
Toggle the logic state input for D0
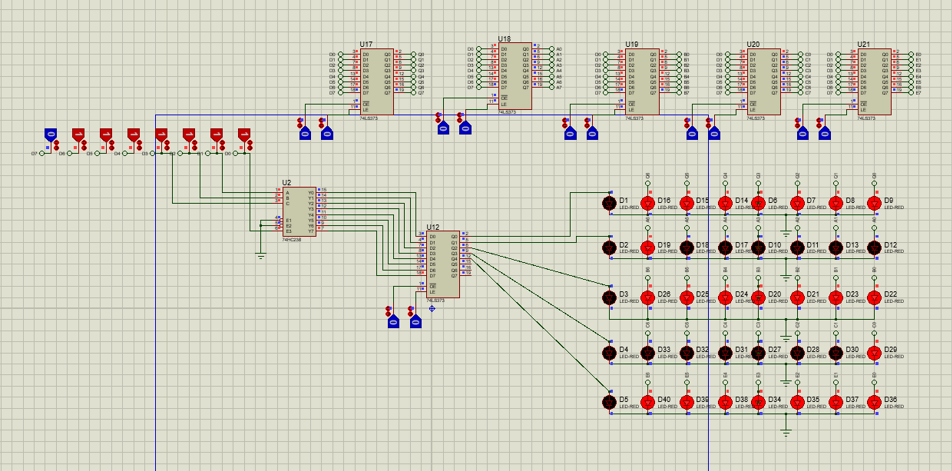click(243, 134)
